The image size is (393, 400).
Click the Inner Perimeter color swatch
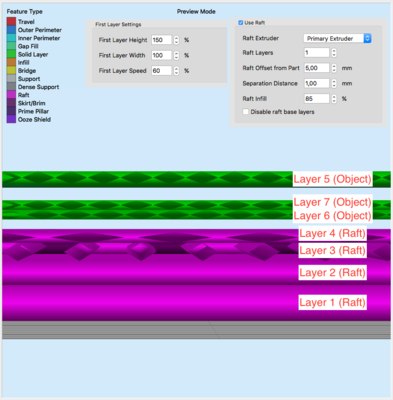click(x=11, y=38)
